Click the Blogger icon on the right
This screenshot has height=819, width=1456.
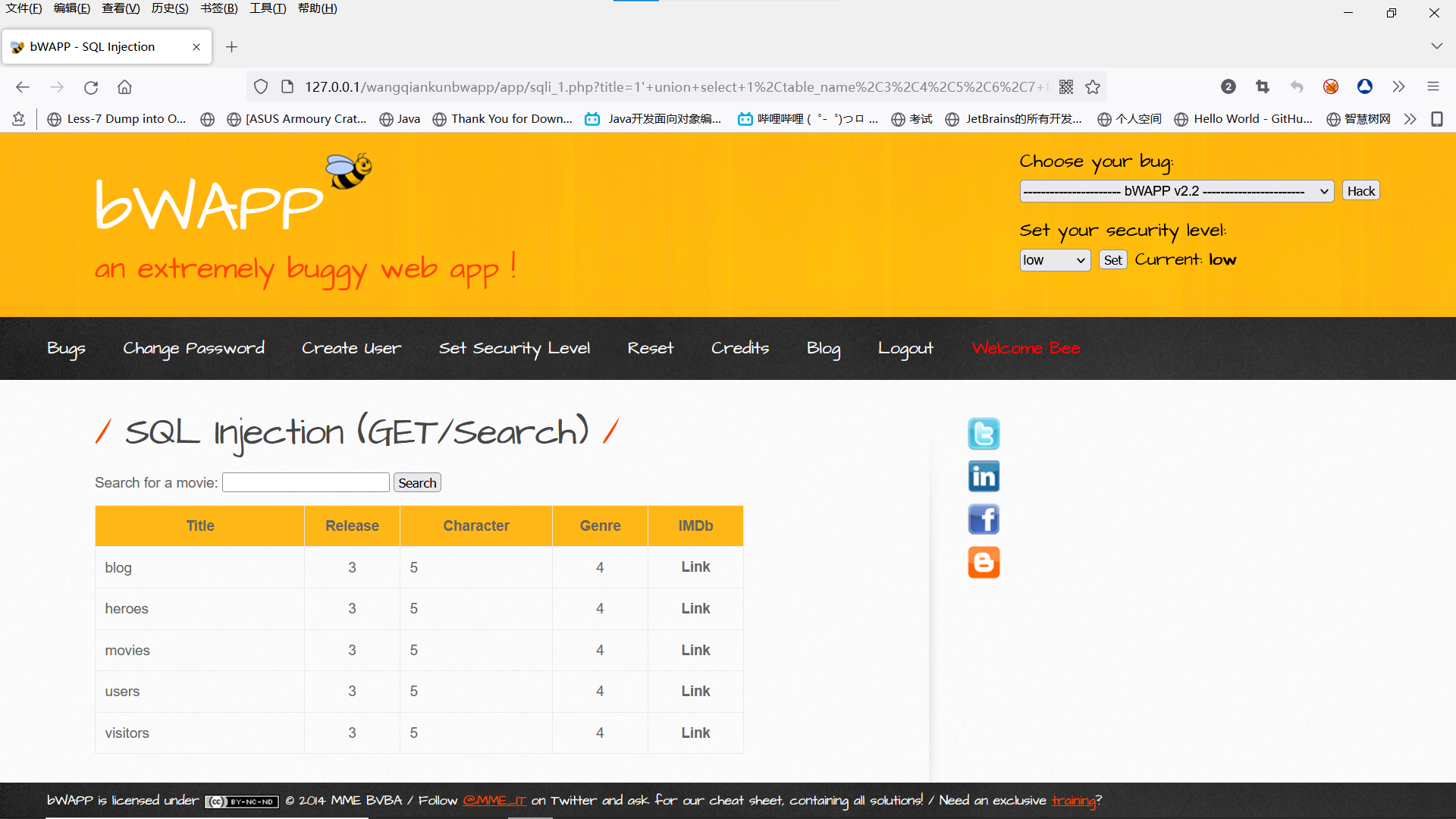pyautogui.click(x=983, y=562)
